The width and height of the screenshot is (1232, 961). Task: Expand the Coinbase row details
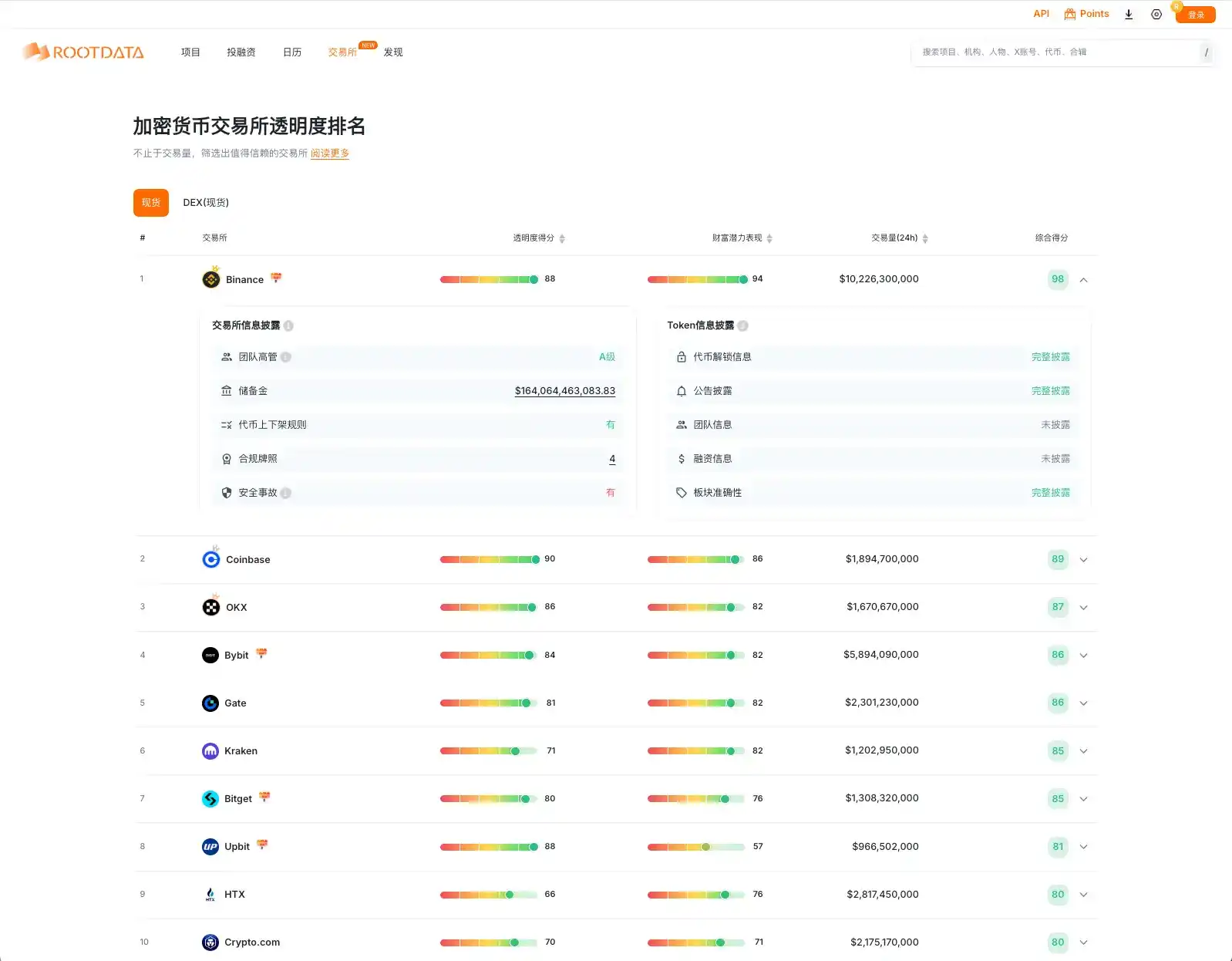point(1083,560)
